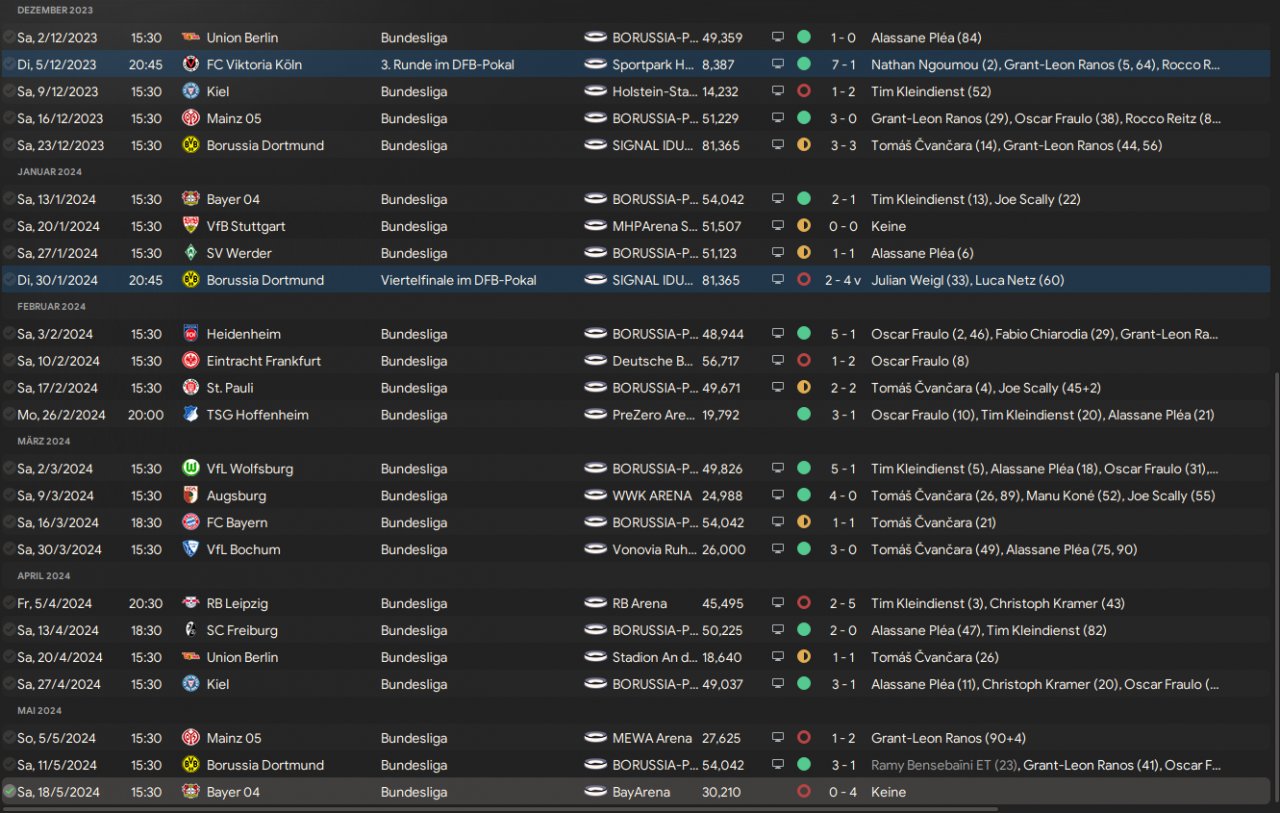
Task: Click the TV icon in the FC Viktoria Köln row
Action: [x=778, y=65]
